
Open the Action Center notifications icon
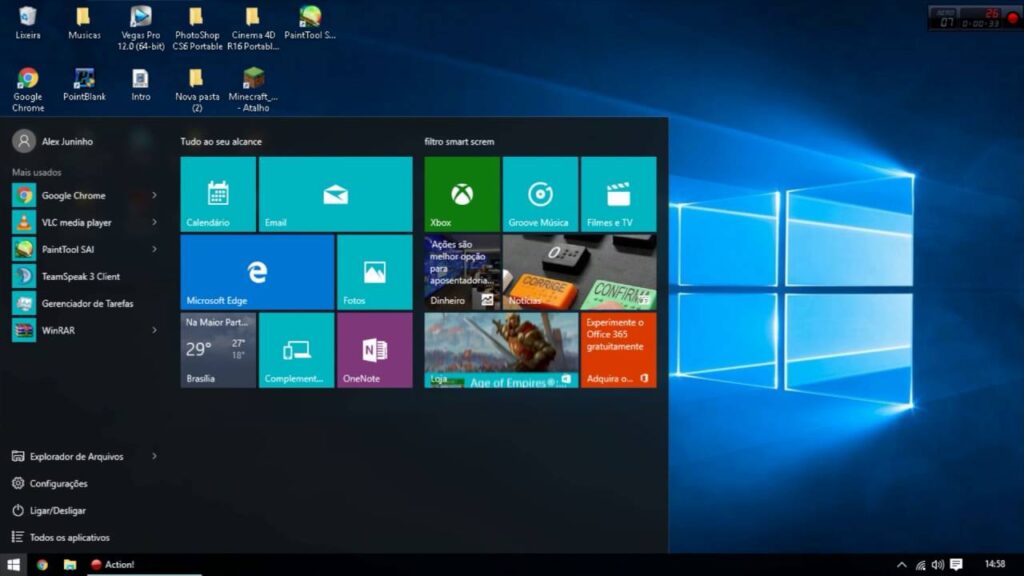click(956, 565)
